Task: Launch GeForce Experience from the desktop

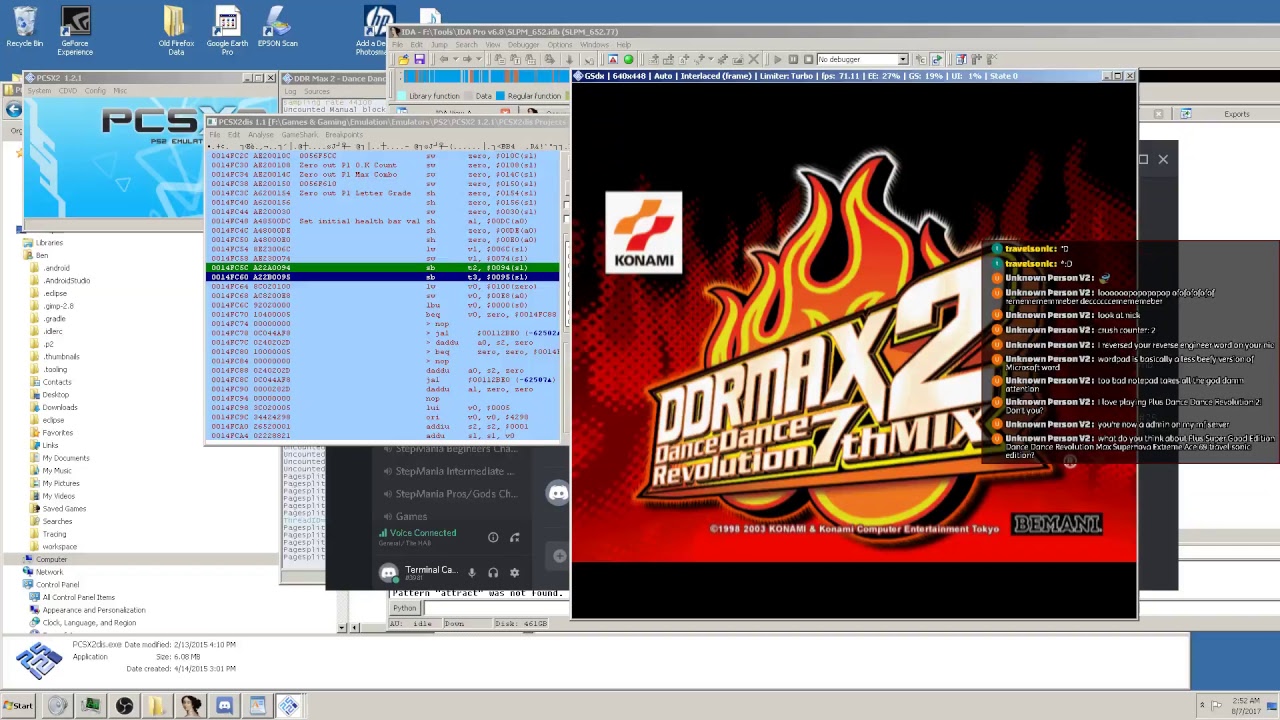Action: (x=75, y=30)
